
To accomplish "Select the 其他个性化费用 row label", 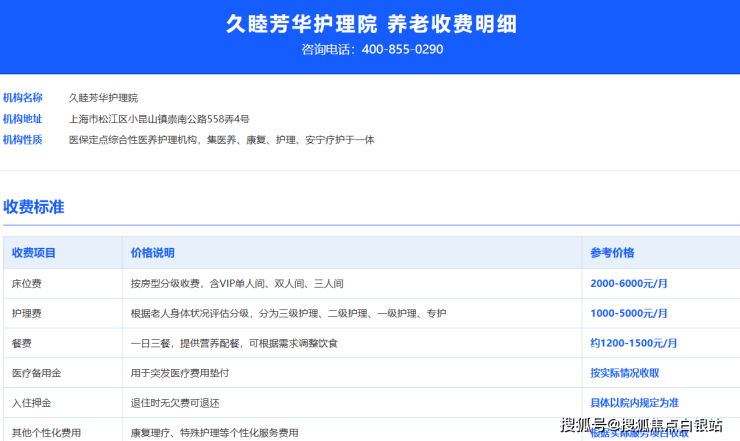I will tap(46, 433).
